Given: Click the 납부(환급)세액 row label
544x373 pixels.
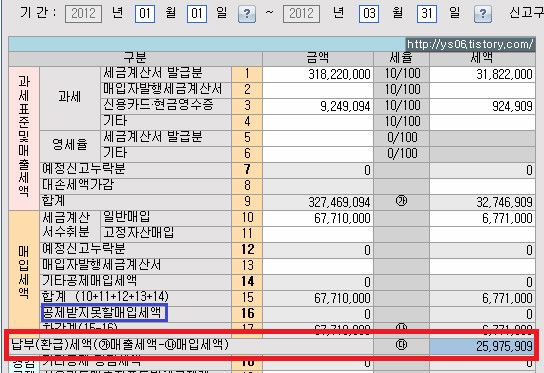Looking at the screenshot, I should (120, 345).
